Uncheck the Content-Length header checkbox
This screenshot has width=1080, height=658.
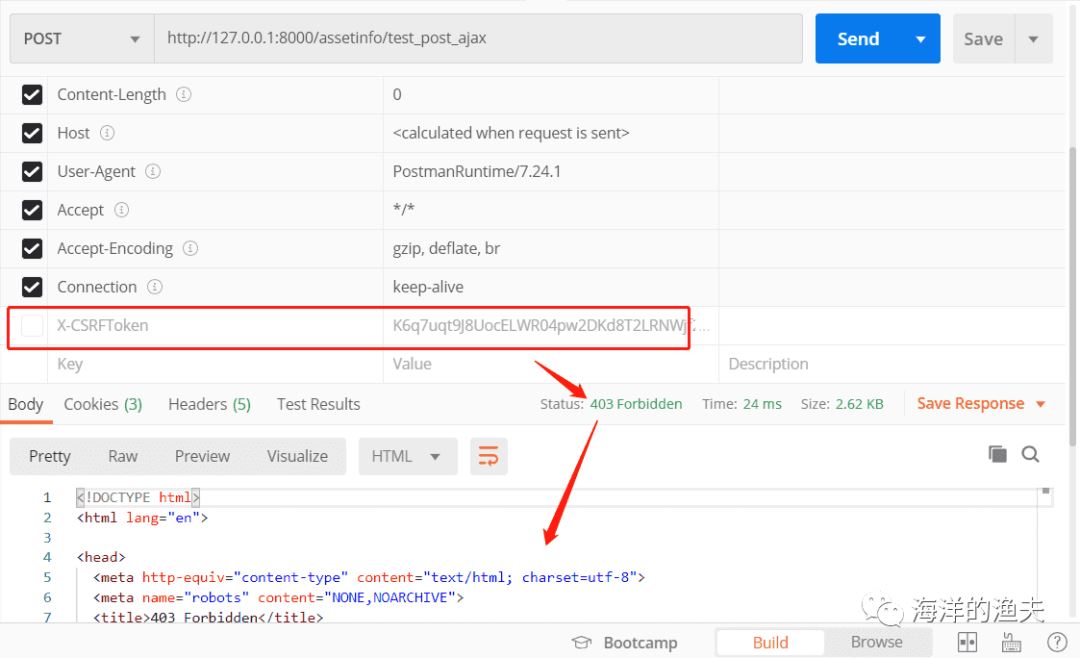pyautogui.click(x=32, y=95)
